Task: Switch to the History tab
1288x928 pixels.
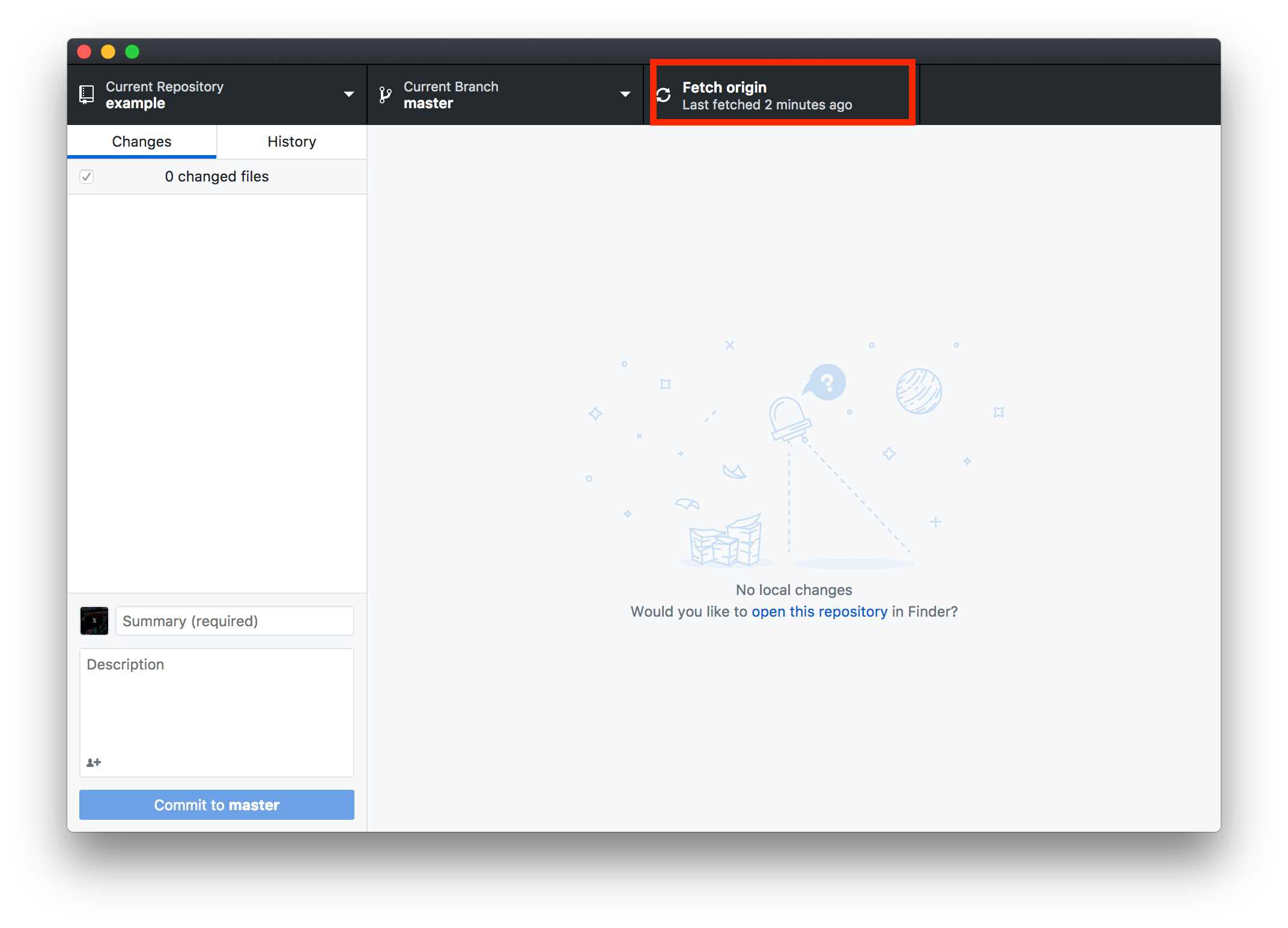Action: [292, 142]
